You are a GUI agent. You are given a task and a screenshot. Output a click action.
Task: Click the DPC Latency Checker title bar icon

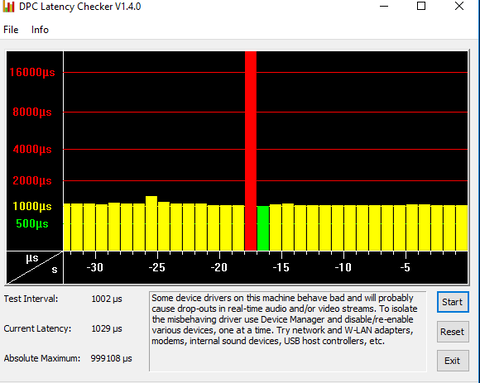coord(9,7)
